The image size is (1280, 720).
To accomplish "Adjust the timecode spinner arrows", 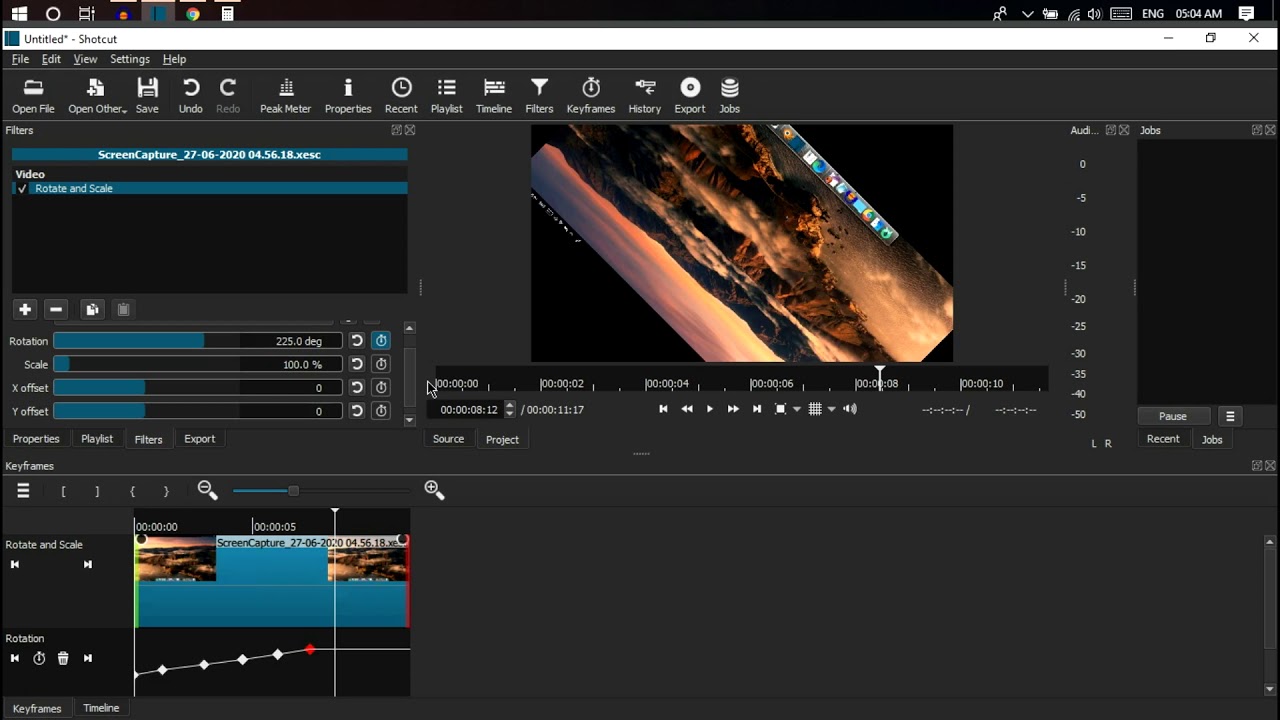I will pos(510,410).
